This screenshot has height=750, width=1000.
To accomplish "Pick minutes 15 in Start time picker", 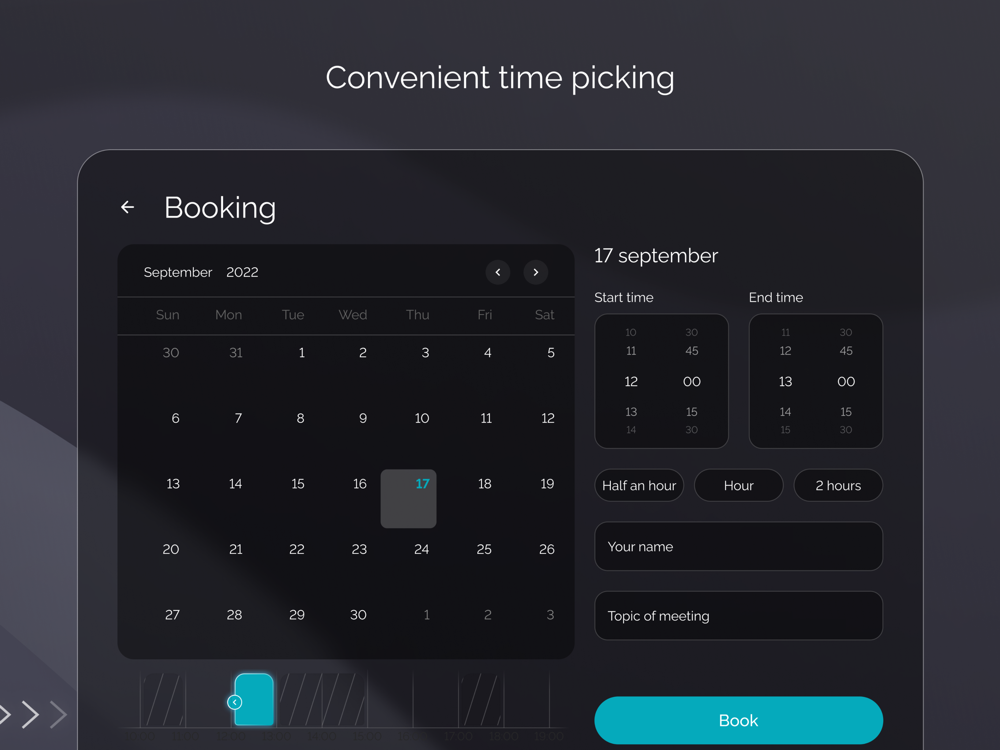I will (692, 412).
